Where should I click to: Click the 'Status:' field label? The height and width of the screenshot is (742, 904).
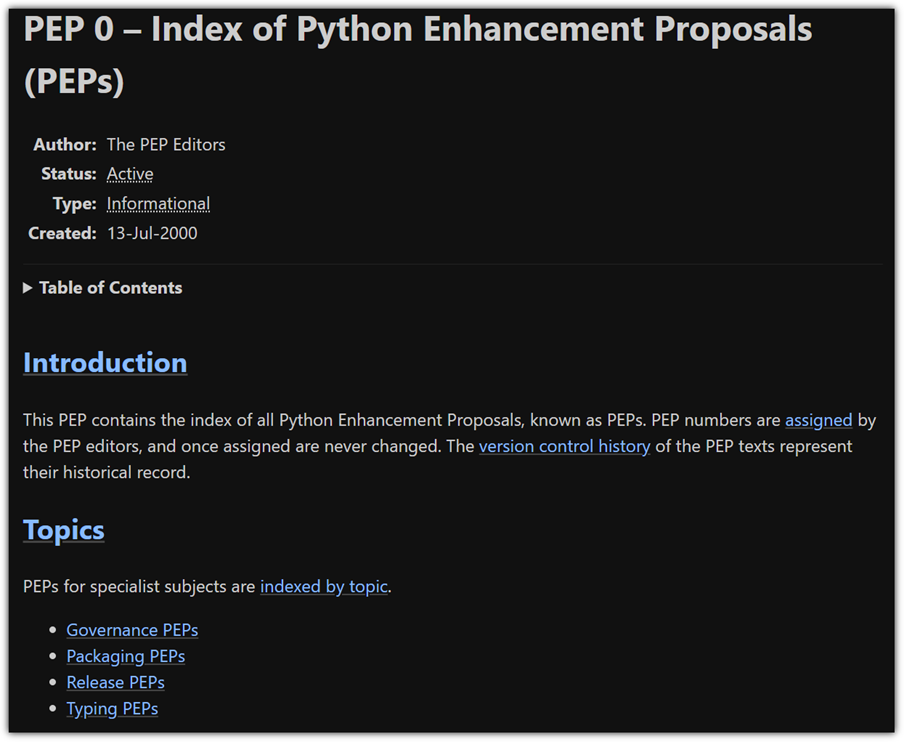pyautogui.click(x=69, y=174)
